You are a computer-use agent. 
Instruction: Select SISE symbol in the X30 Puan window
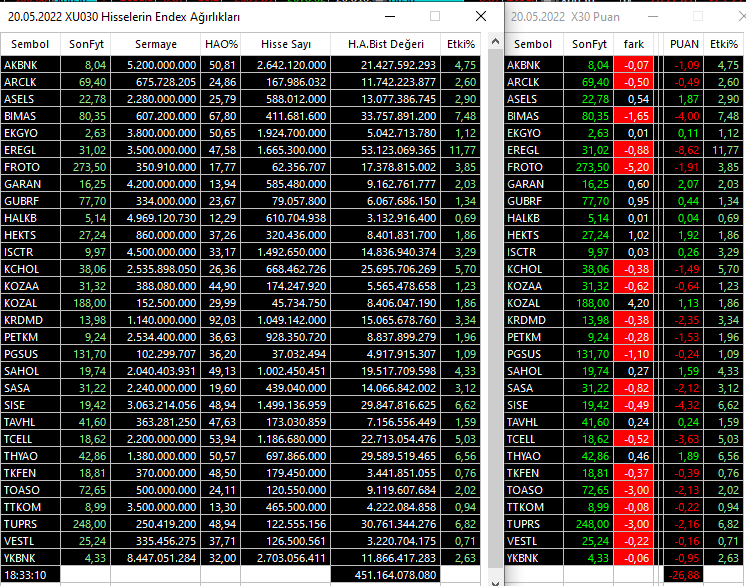point(534,405)
